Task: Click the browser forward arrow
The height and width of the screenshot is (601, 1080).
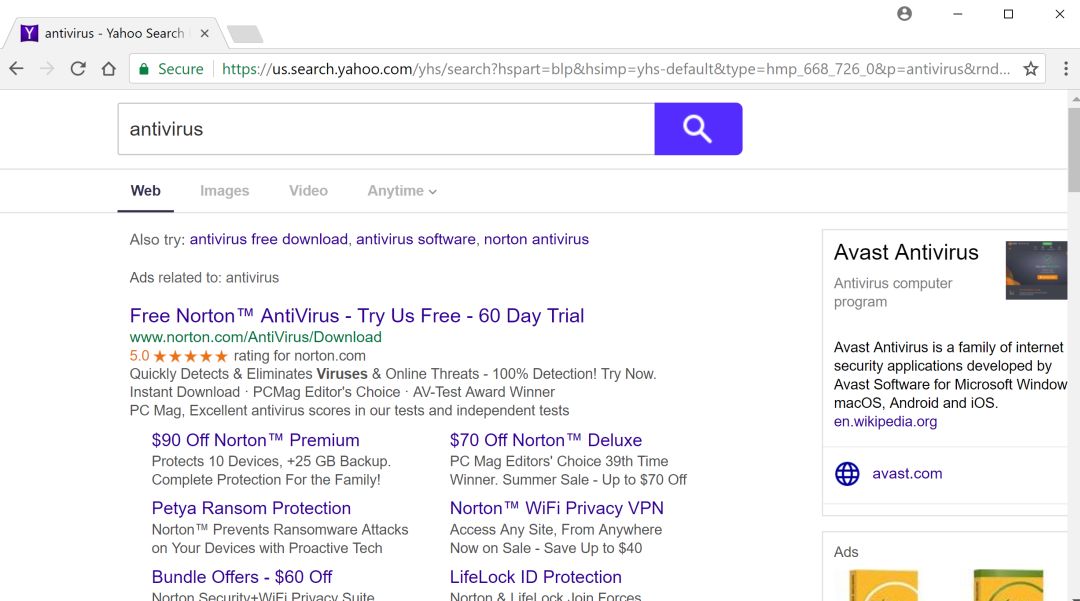Action: click(x=47, y=69)
